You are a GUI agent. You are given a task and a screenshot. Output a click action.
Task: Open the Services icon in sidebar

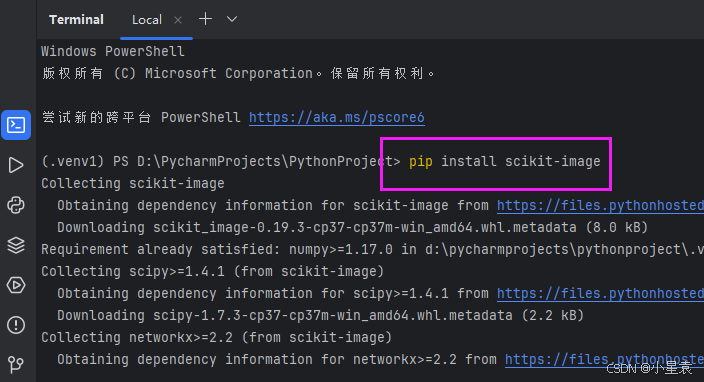tap(16, 285)
